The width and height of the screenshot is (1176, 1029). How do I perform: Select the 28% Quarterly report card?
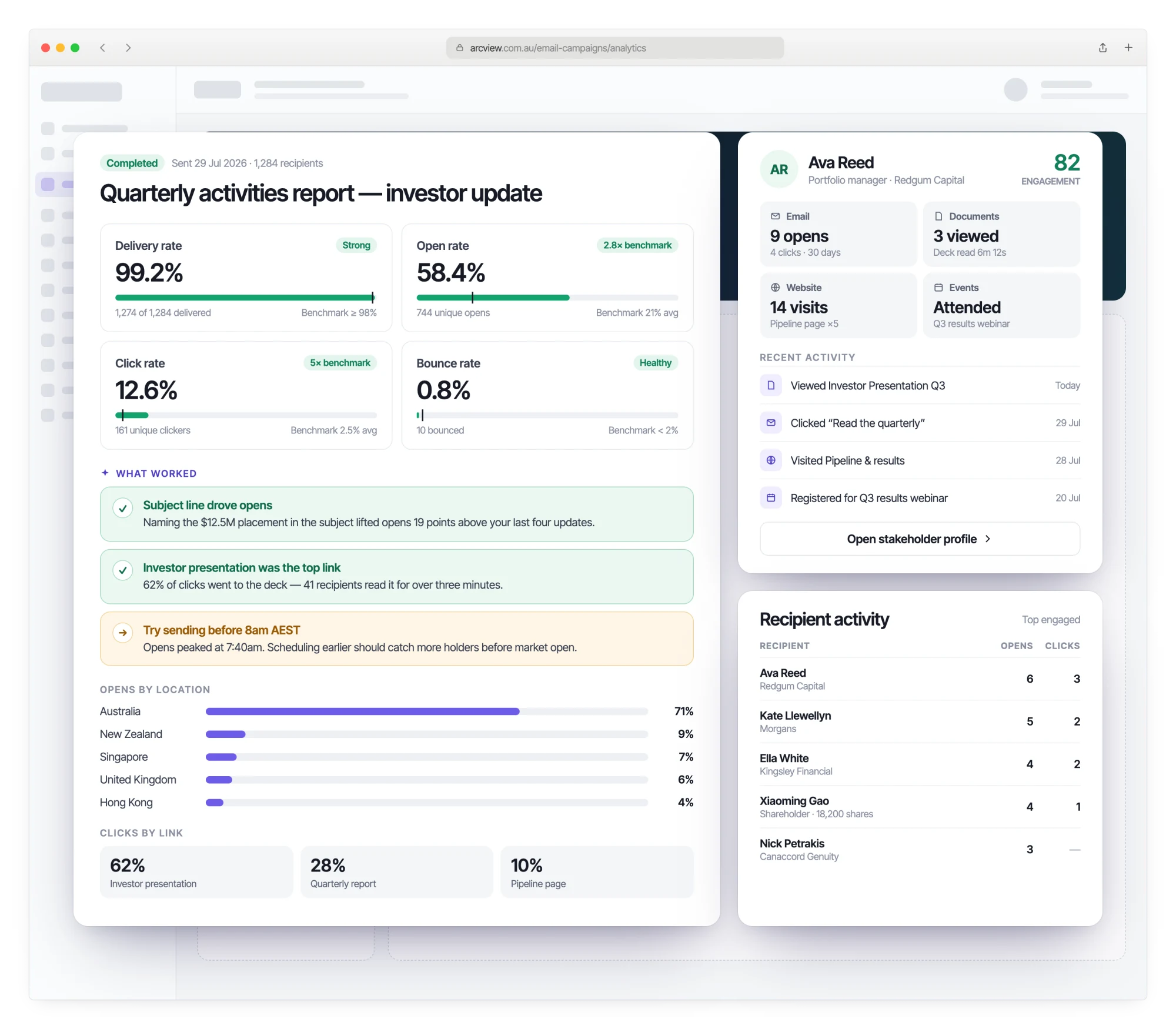click(x=397, y=872)
